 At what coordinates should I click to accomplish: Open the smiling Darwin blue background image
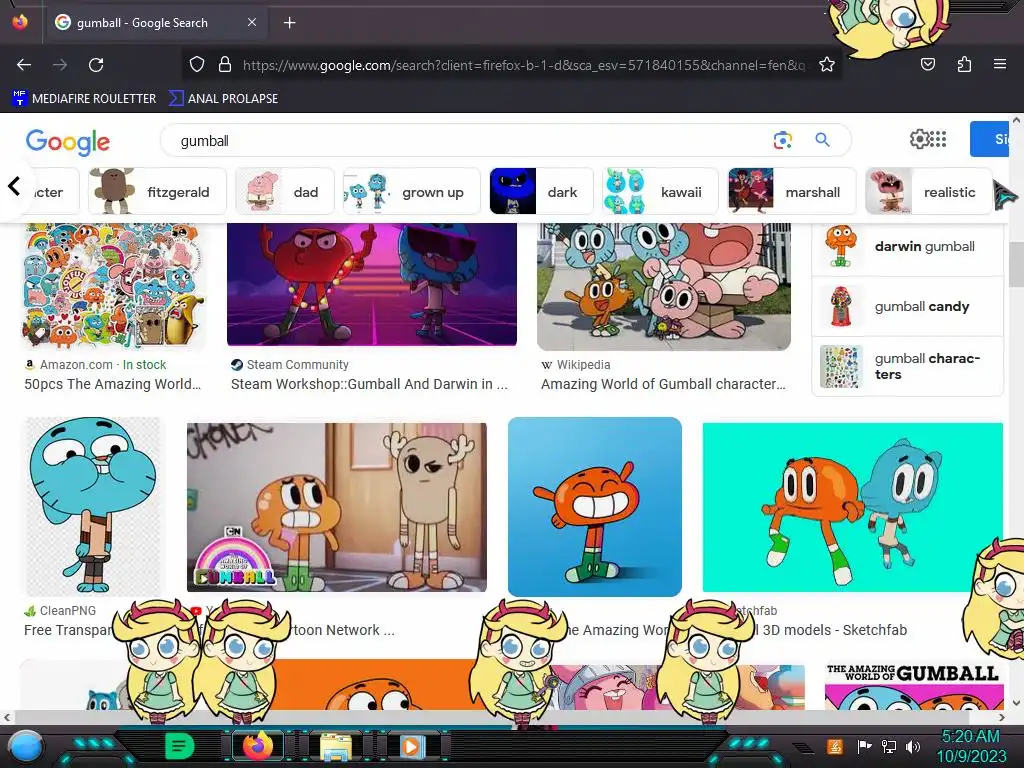pyautogui.click(x=595, y=507)
